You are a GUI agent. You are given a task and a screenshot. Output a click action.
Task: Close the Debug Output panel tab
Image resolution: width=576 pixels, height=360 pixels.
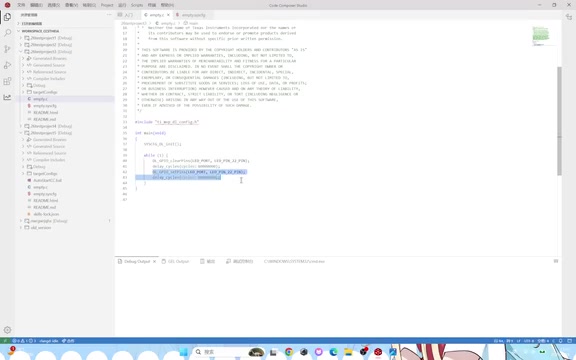[154, 262]
